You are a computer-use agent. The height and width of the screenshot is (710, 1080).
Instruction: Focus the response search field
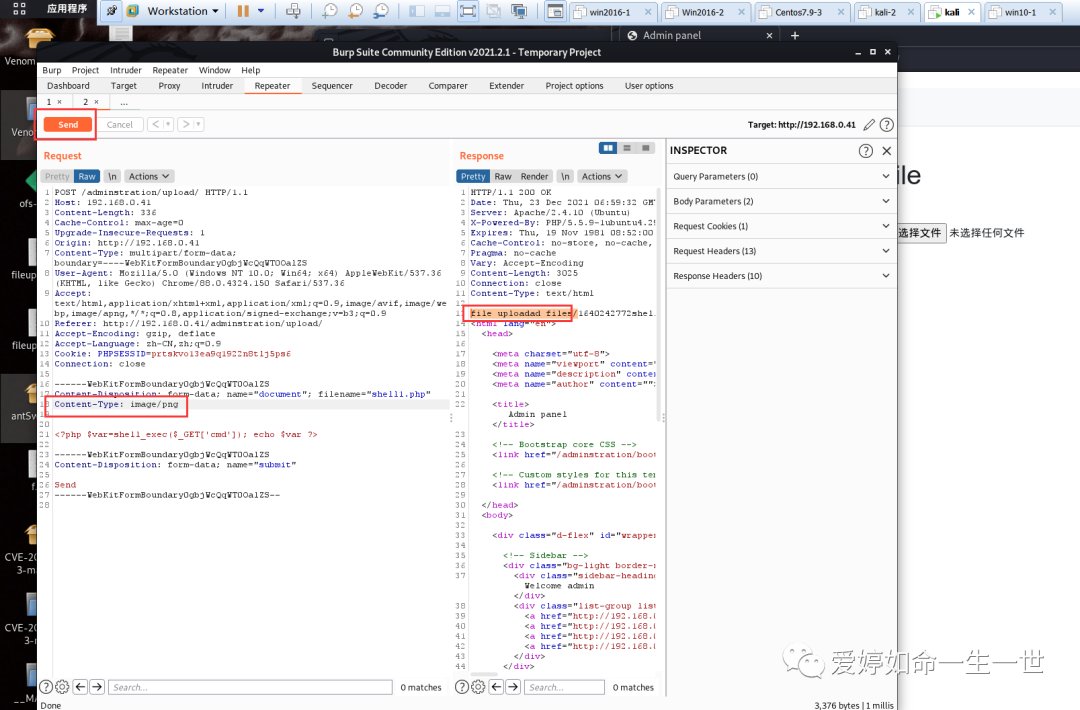tap(564, 687)
